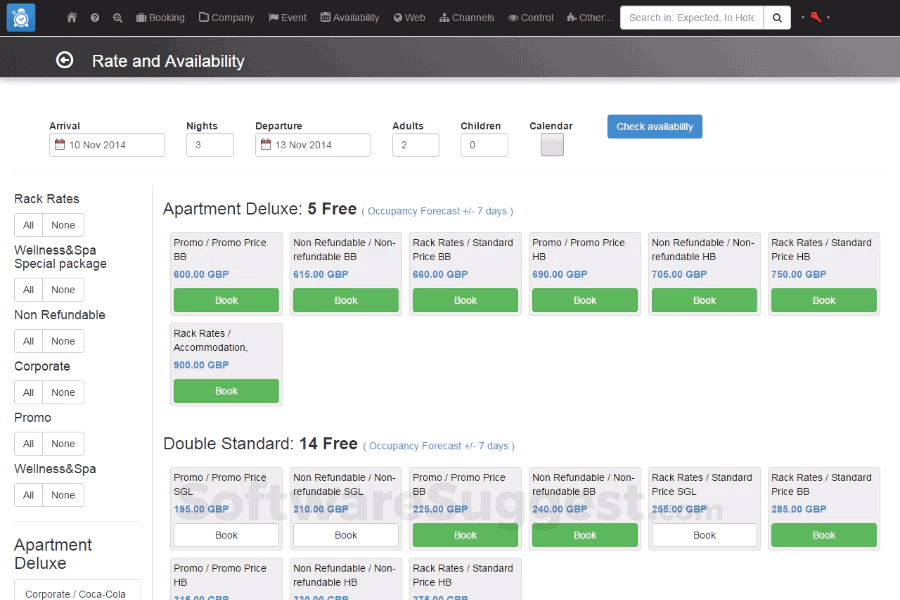This screenshot has height=600, width=900.
Task: Open the Other menu in navbar
Action: click(x=589, y=18)
